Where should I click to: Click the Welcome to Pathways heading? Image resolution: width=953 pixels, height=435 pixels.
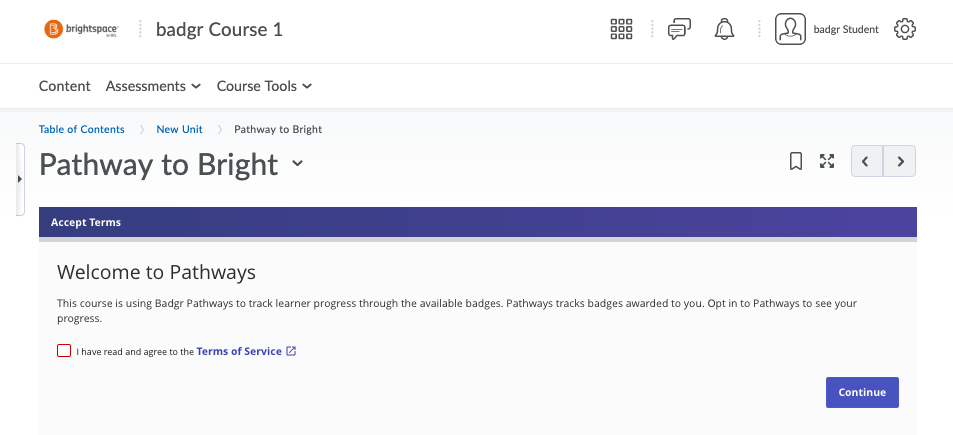[156, 272]
